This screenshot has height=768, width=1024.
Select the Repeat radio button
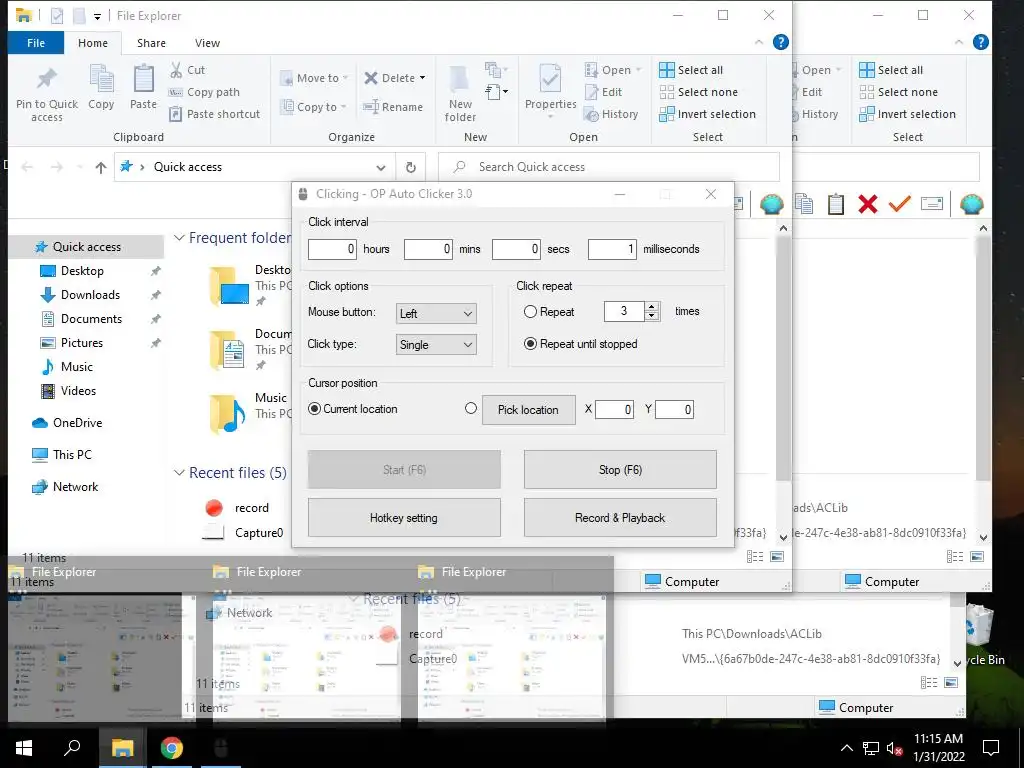click(x=530, y=312)
